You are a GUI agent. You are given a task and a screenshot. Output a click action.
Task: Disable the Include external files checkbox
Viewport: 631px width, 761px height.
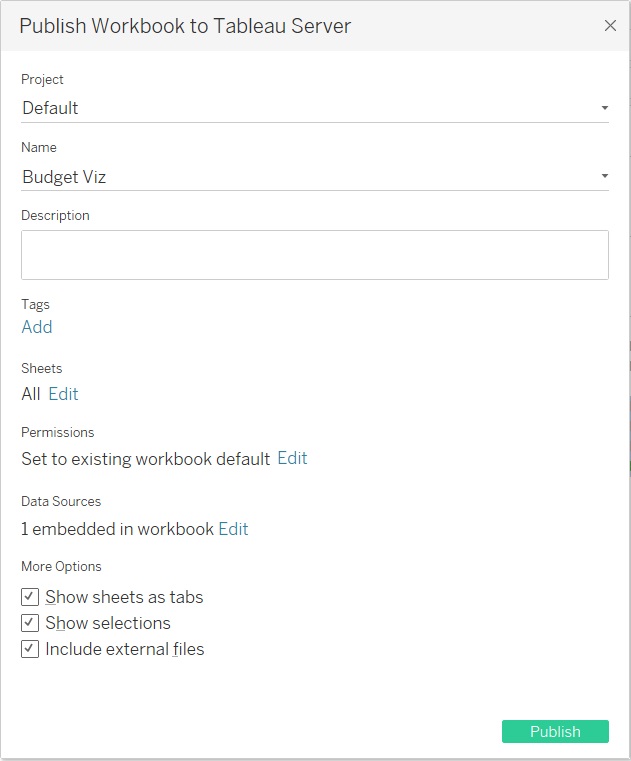30,649
